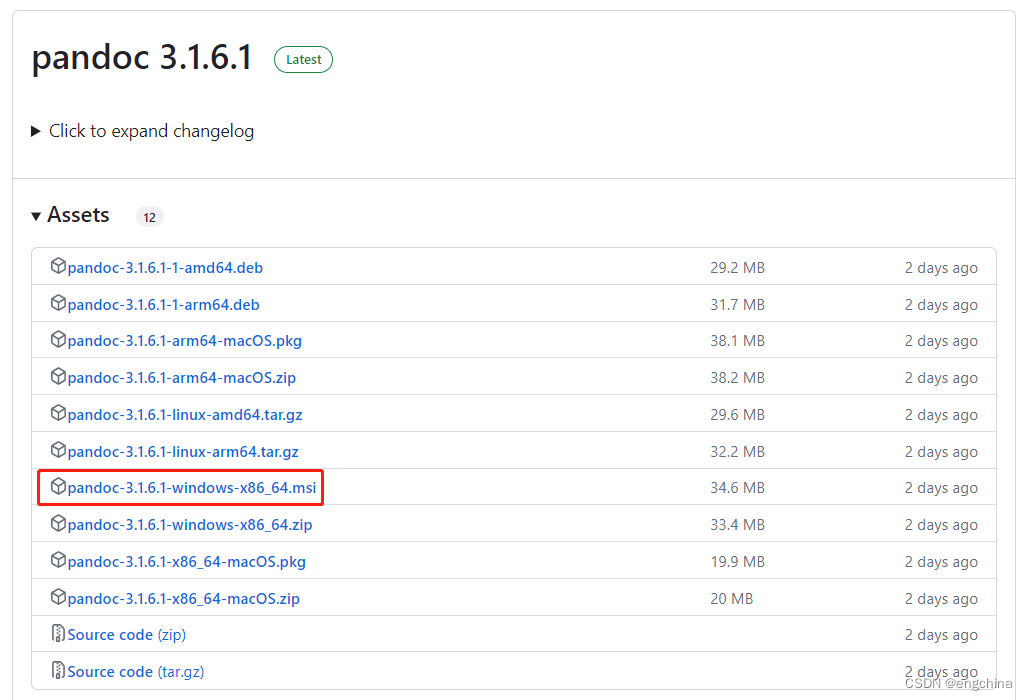
Task: Download pandoc-3.1.6.1-1-amd64.deb
Action: click(165, 268)
